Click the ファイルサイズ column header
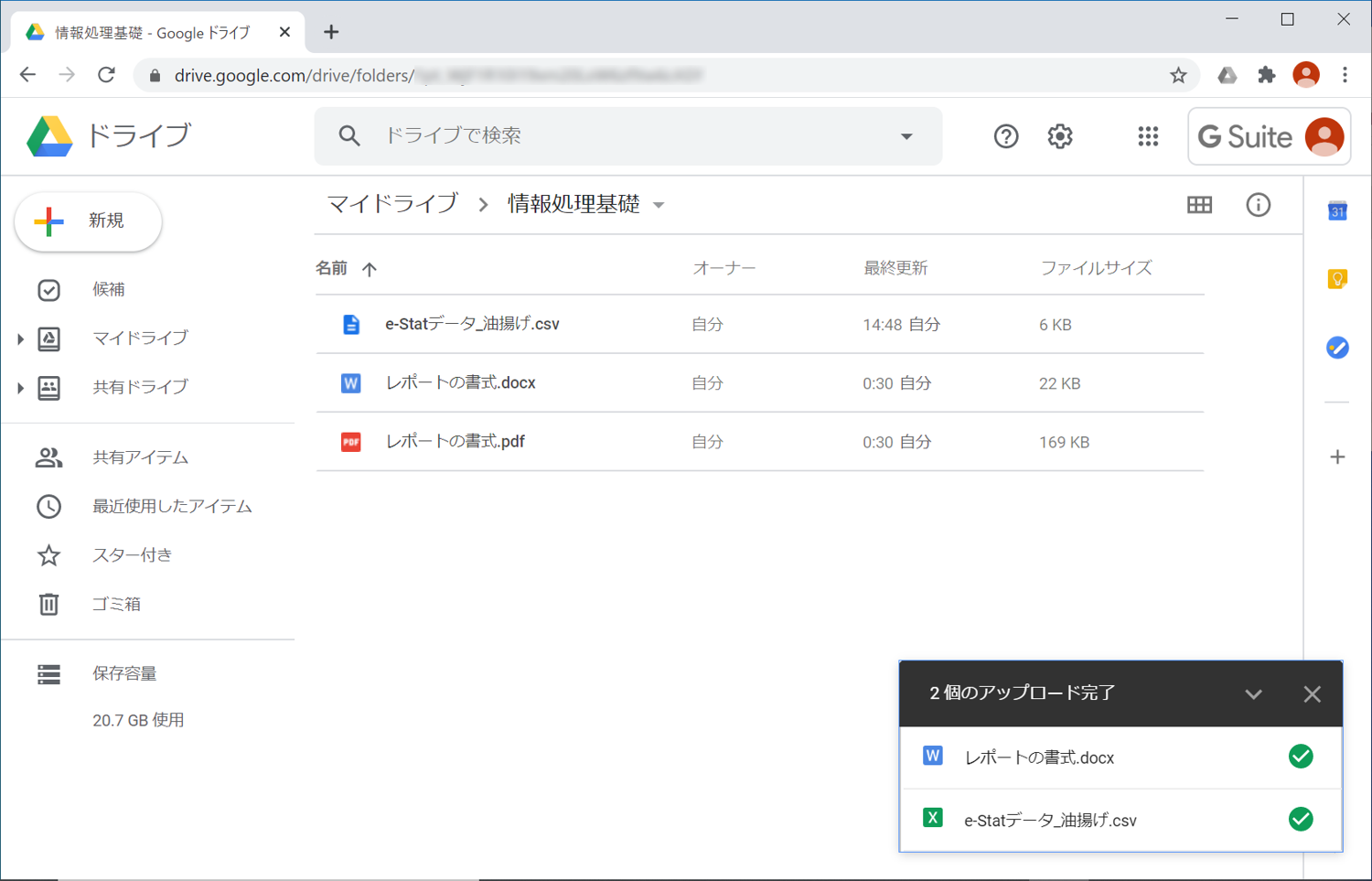 pyautogui.click(x=1096, y=268)
